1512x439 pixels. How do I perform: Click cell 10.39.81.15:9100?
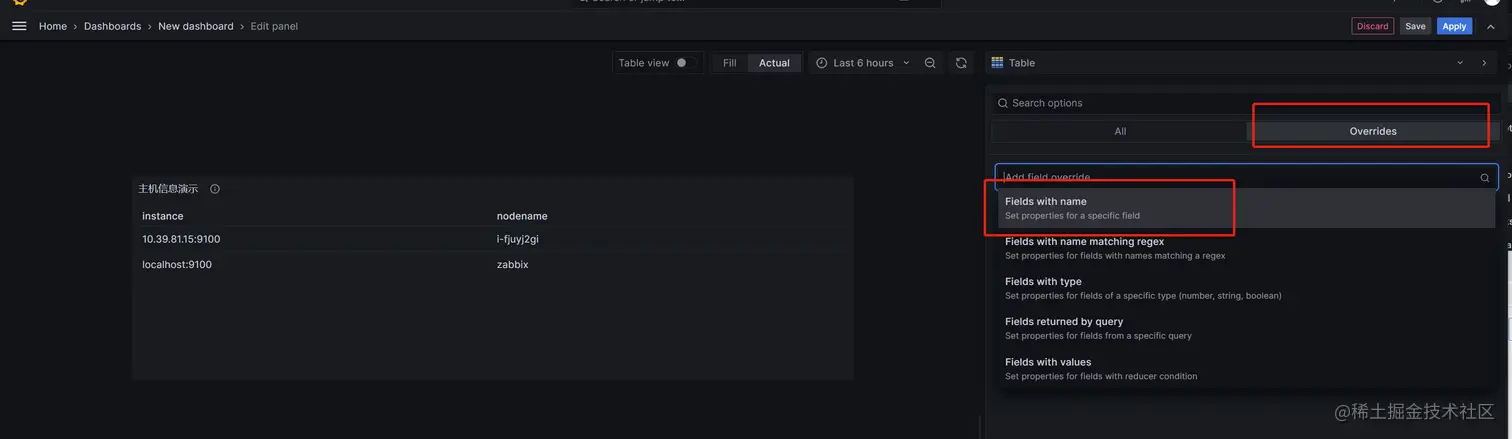tap(181, 239)
